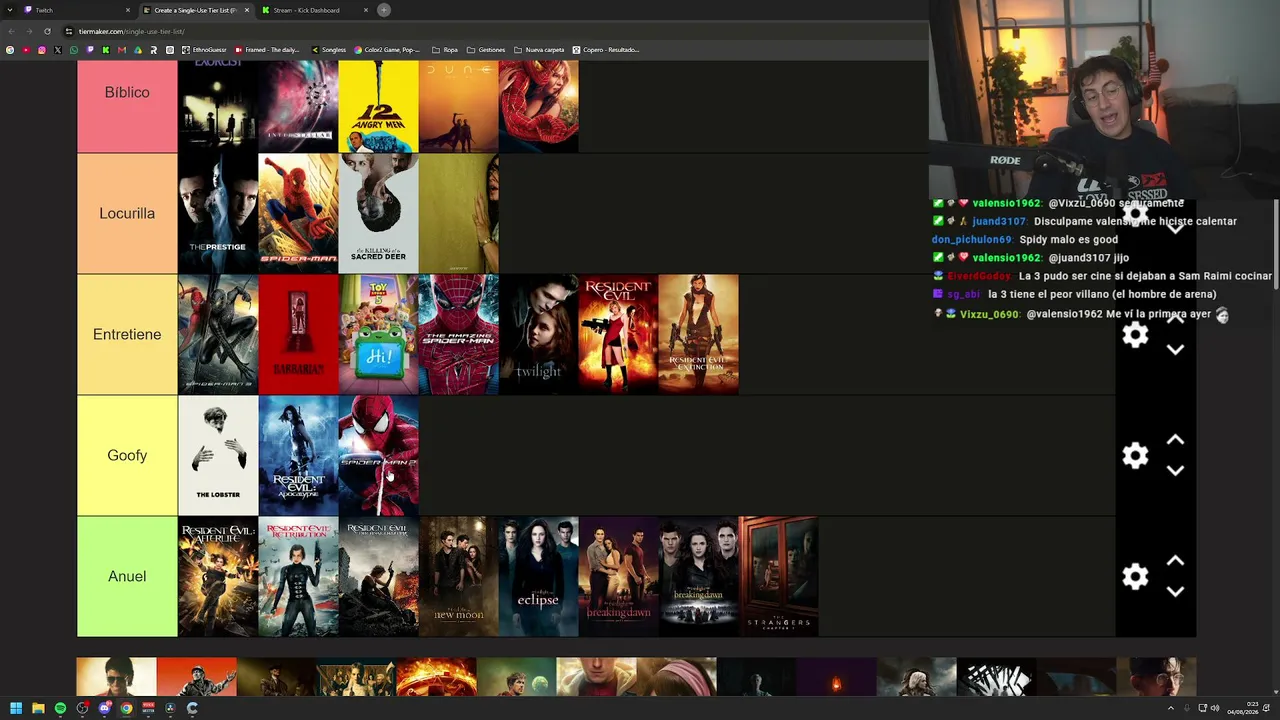Open settings gear for the Anuel tier
The image size is (1280, 720).
click(1135, 577)
